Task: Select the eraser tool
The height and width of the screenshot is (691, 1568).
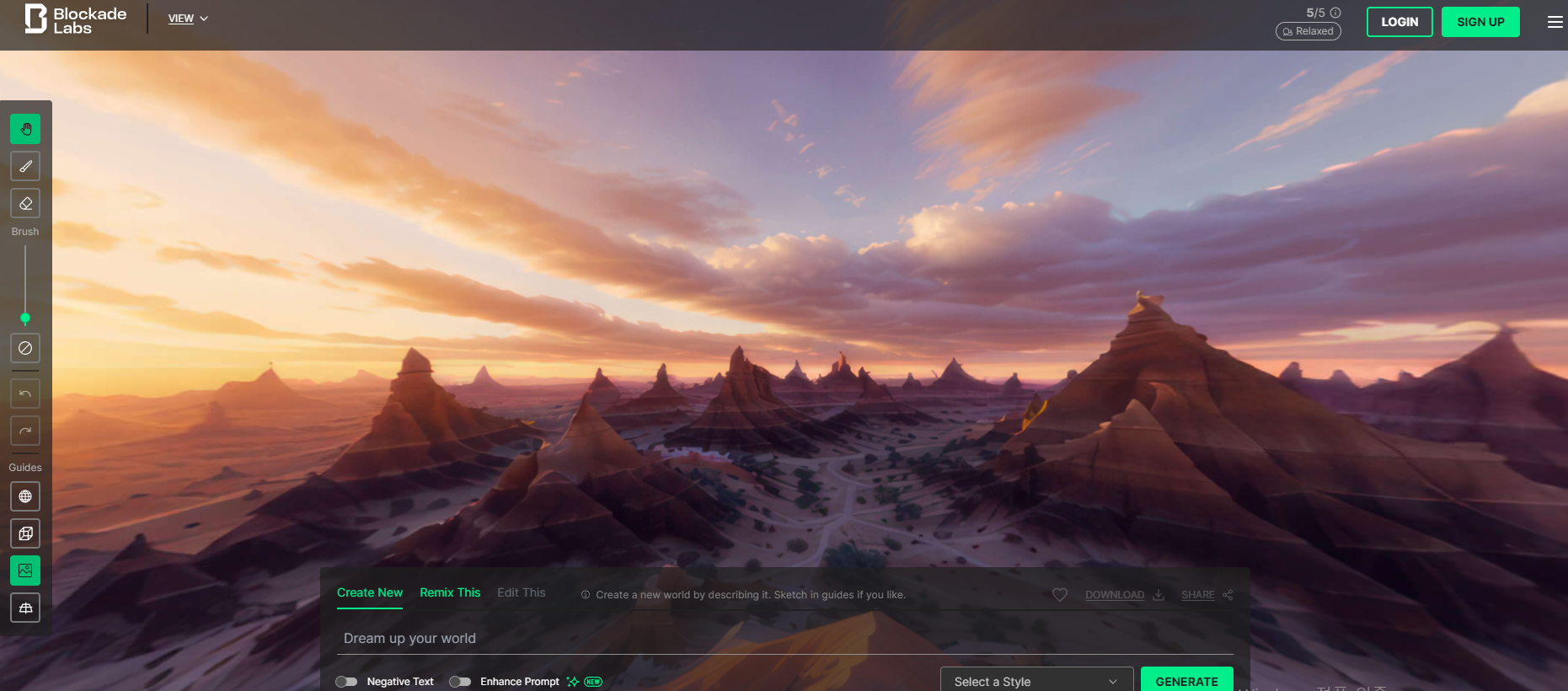Action: [25, 203]
